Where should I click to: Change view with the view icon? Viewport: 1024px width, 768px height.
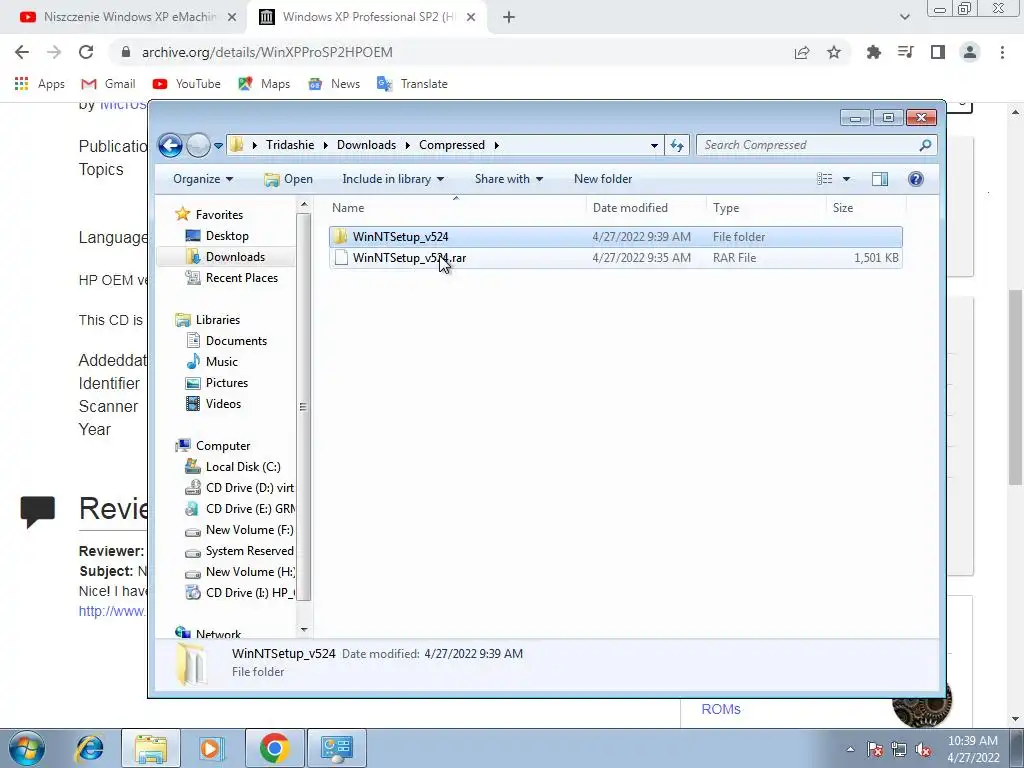click(x=825, y=179)
